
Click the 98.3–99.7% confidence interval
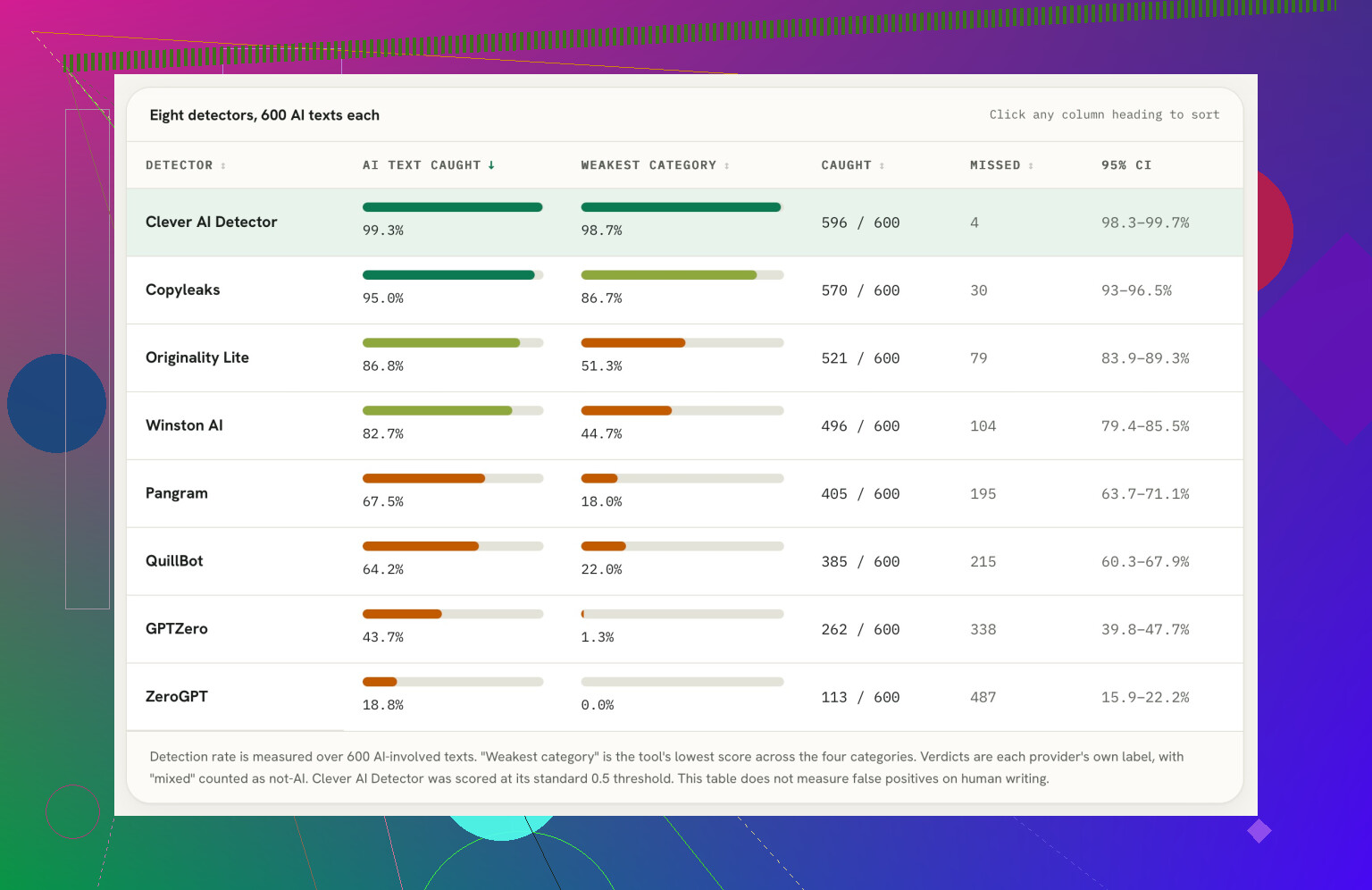point(1145,222)
